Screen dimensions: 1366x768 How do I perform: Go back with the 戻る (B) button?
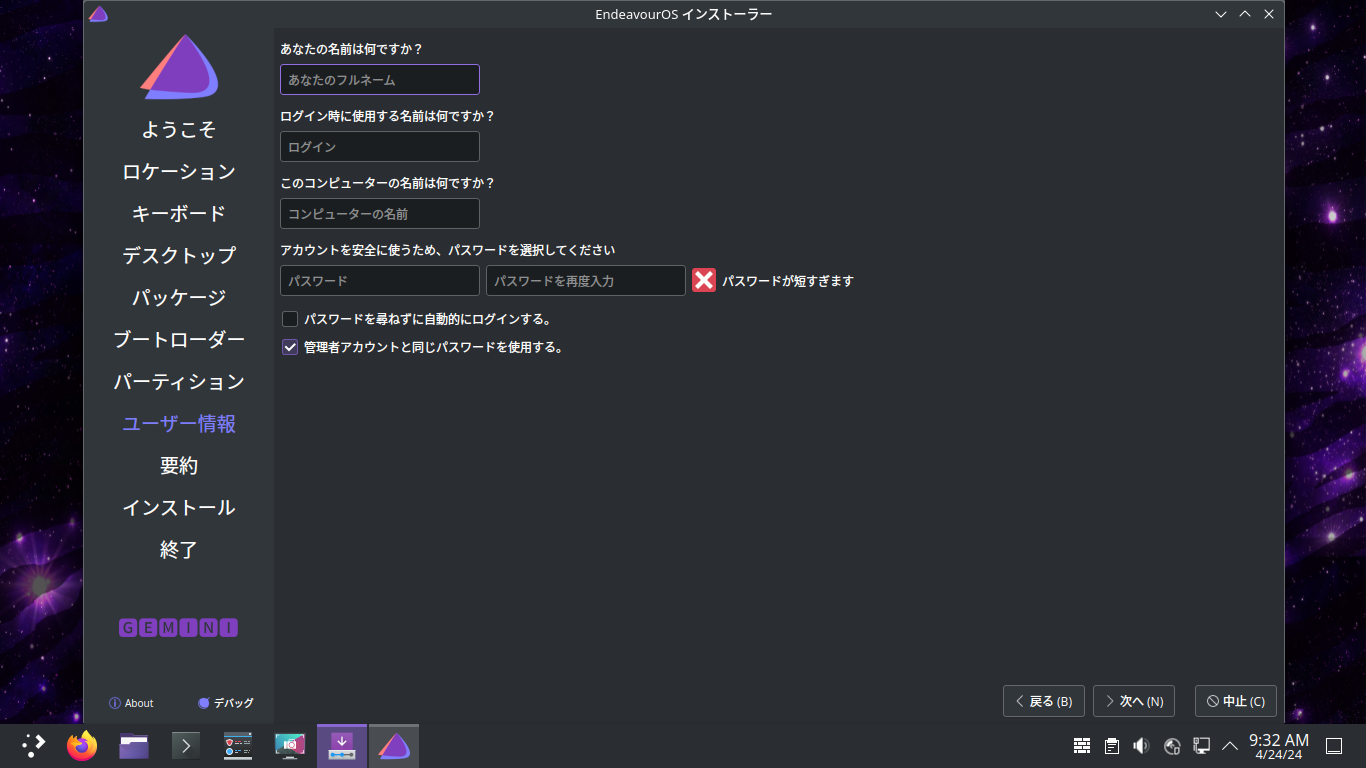(1043, 701)
